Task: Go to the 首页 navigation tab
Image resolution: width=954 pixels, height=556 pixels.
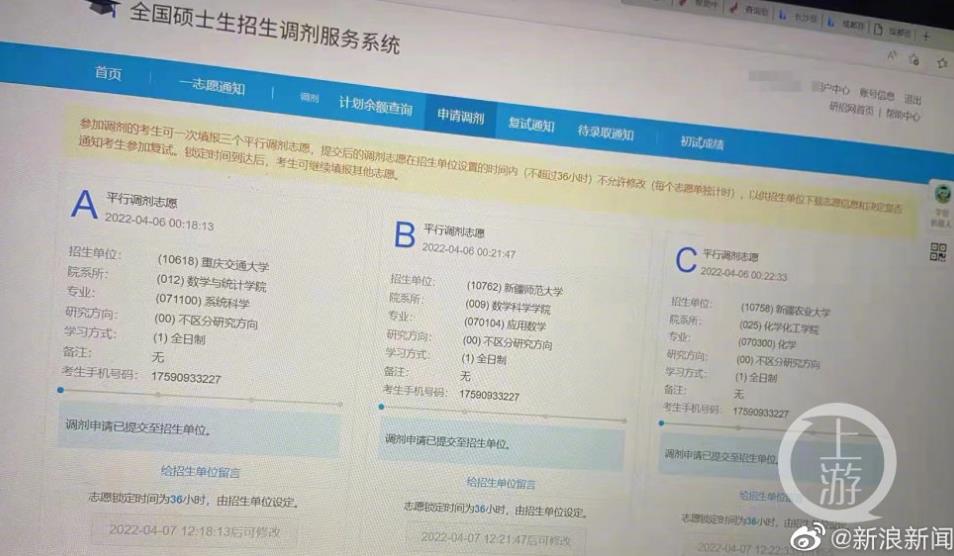Action: pos(108,75)
